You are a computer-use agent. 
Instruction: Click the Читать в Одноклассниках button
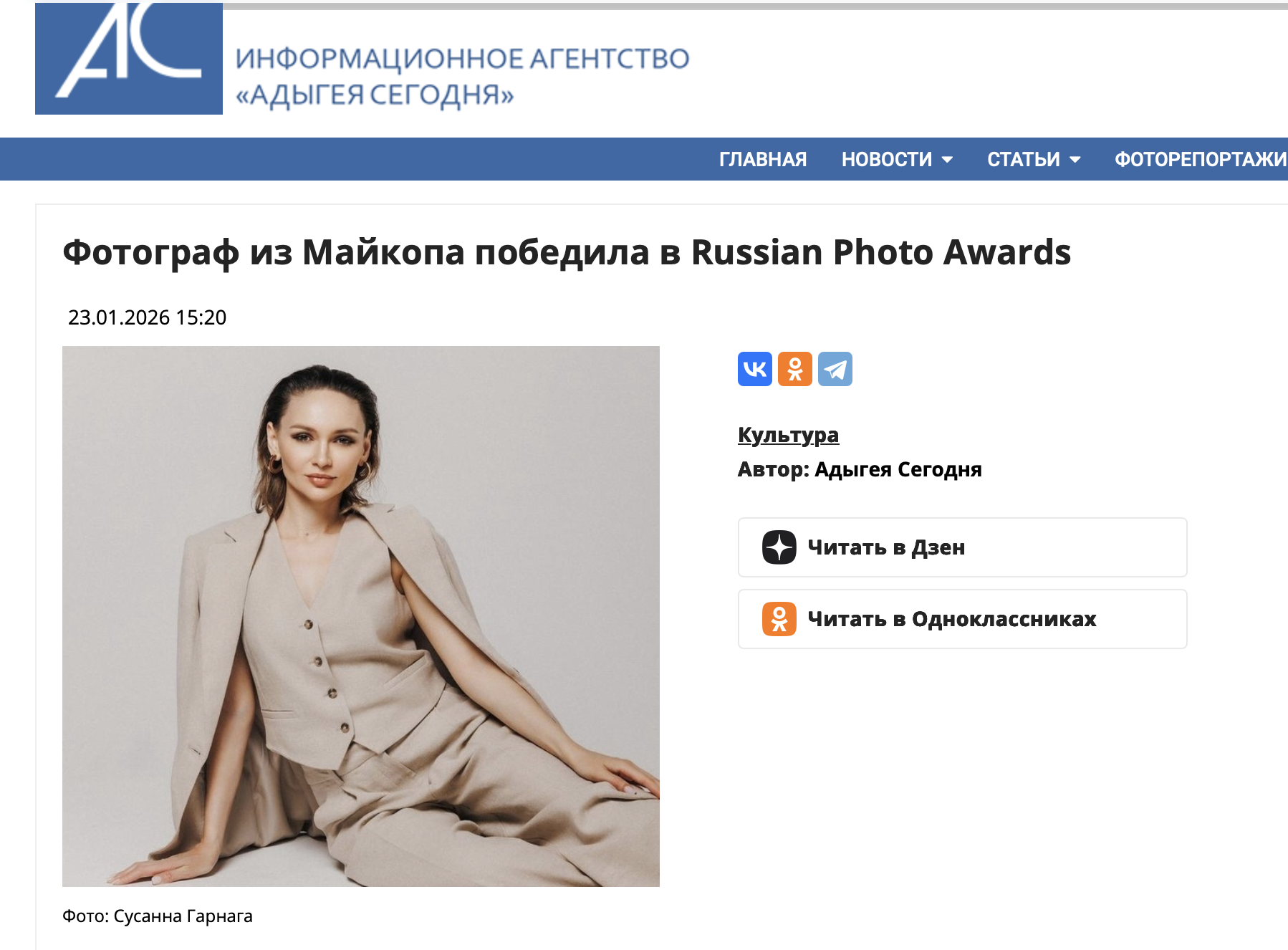coord(962,619)
